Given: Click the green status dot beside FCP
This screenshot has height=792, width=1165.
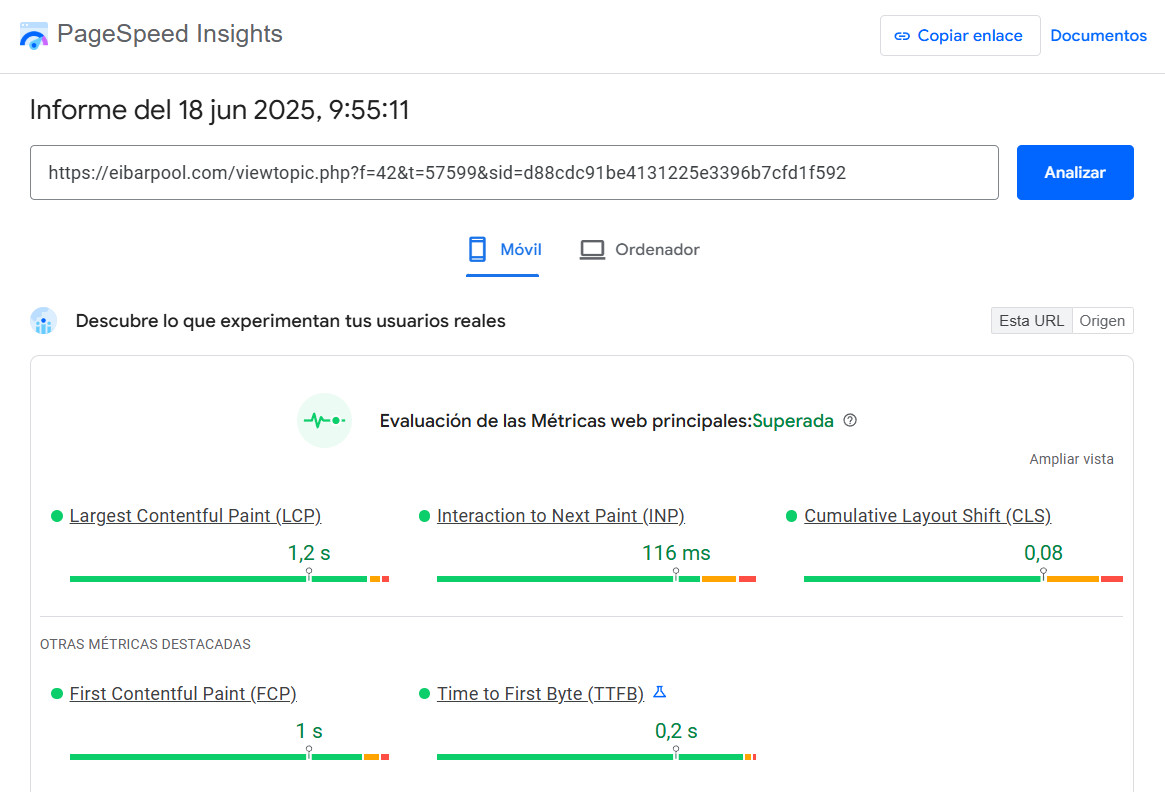Looking at the screenshot, I should [56, 693].
